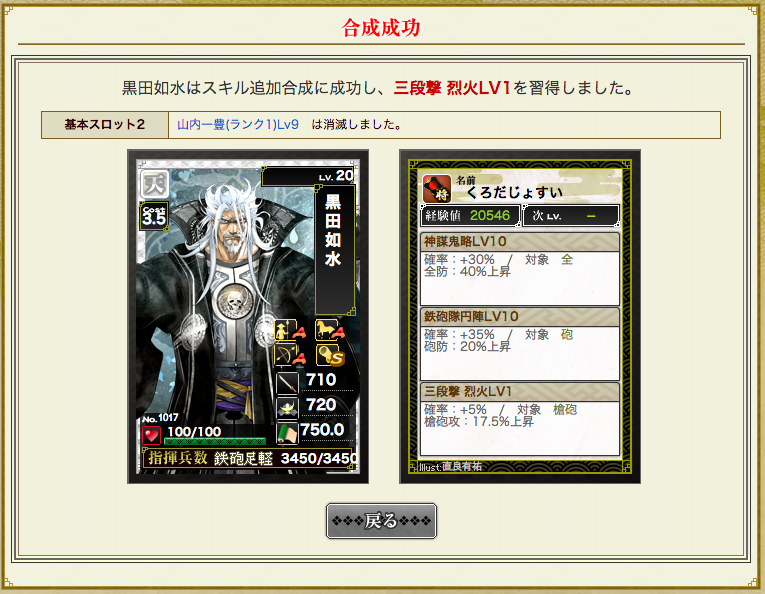Click the sword attack stat icon
This screenshot has width=765, height=594.
[287, 382]
